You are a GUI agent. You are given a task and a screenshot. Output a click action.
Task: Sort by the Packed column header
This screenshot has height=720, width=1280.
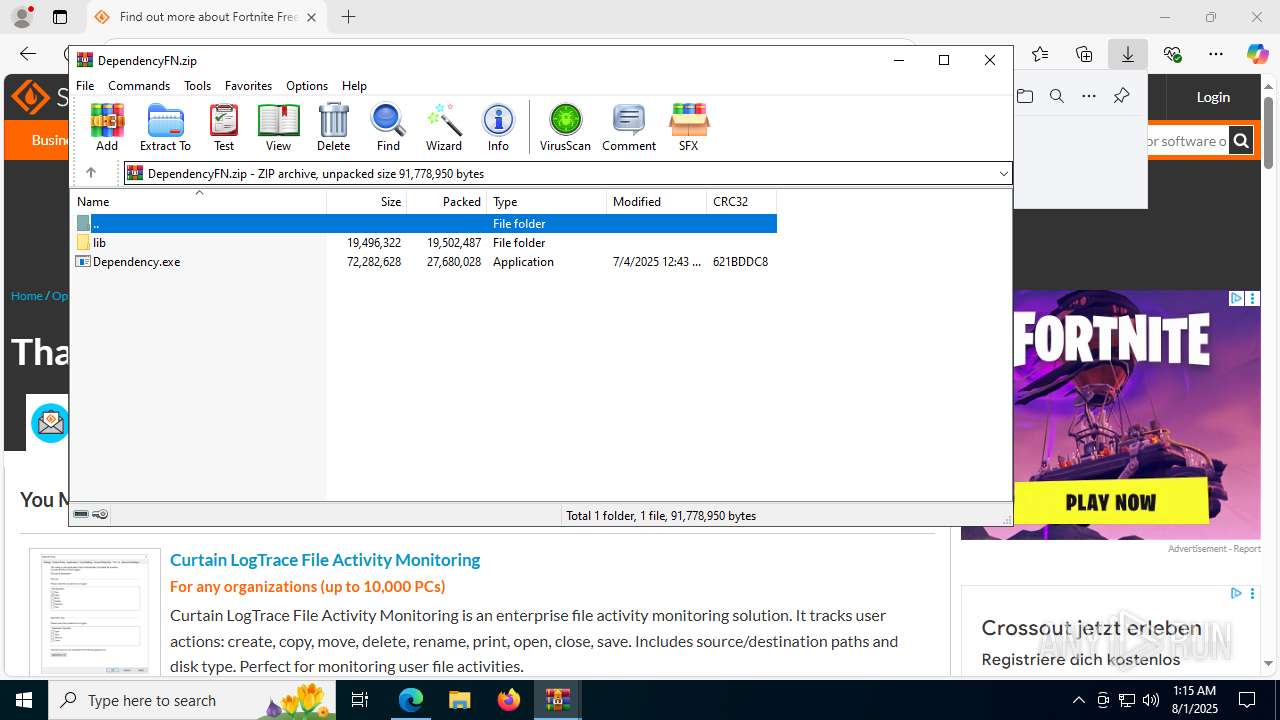pos(446,201)
